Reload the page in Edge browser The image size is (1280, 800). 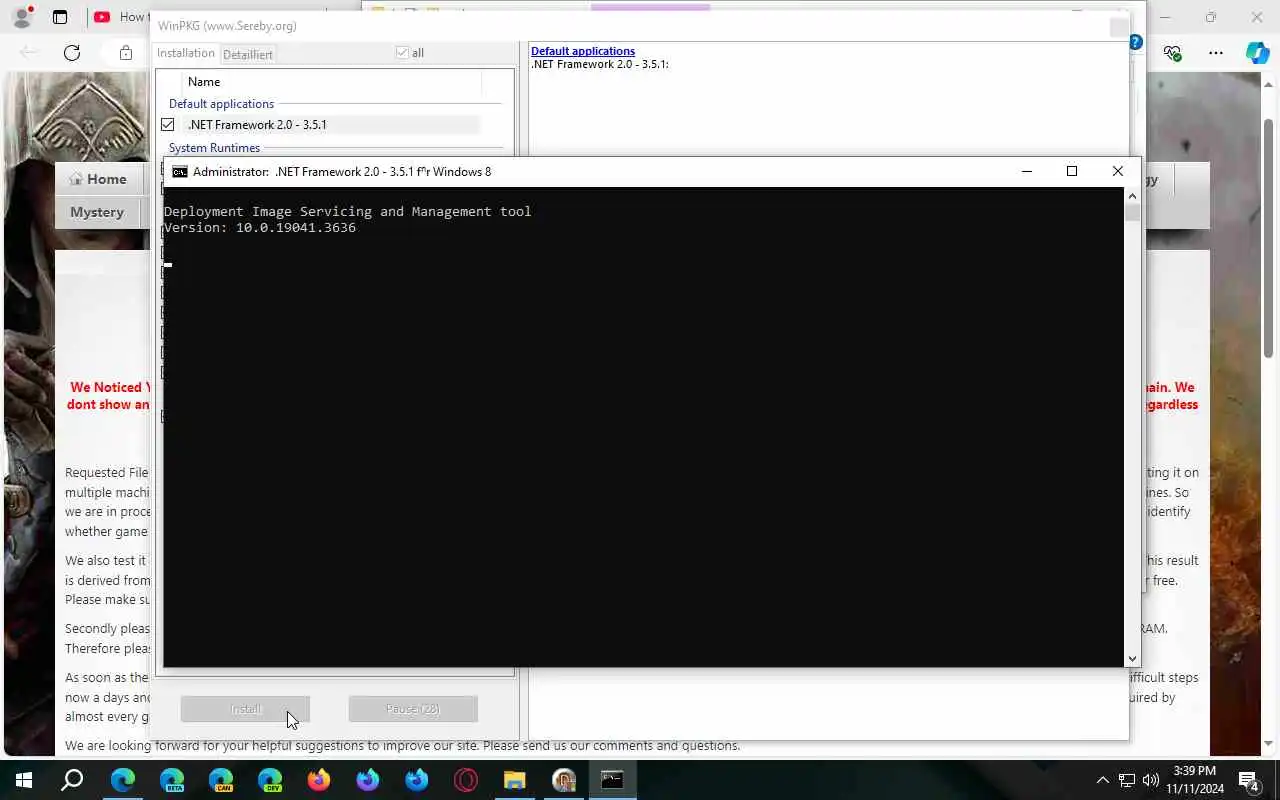[72, 53]
